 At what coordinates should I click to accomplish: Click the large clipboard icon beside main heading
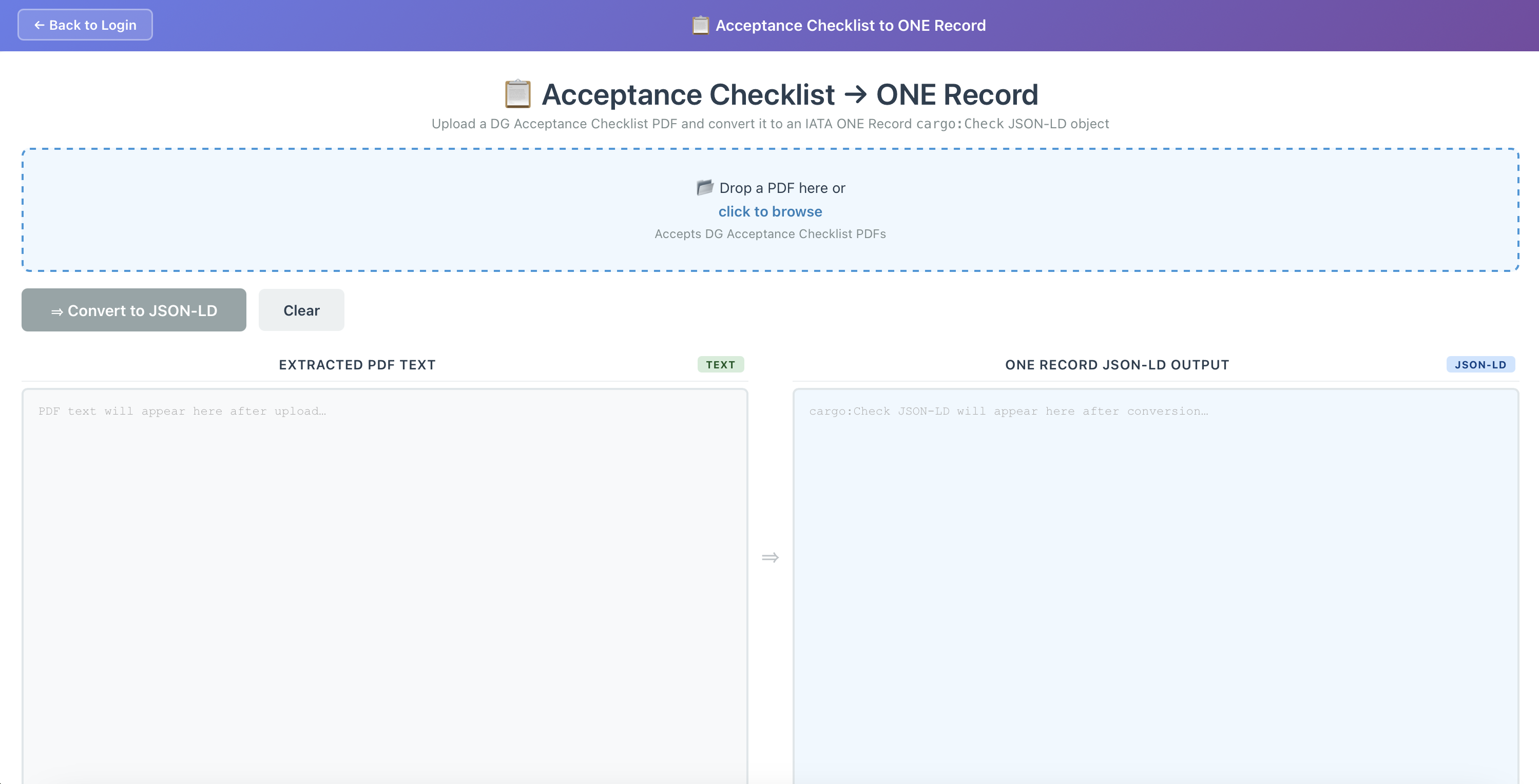pos(517,94)
